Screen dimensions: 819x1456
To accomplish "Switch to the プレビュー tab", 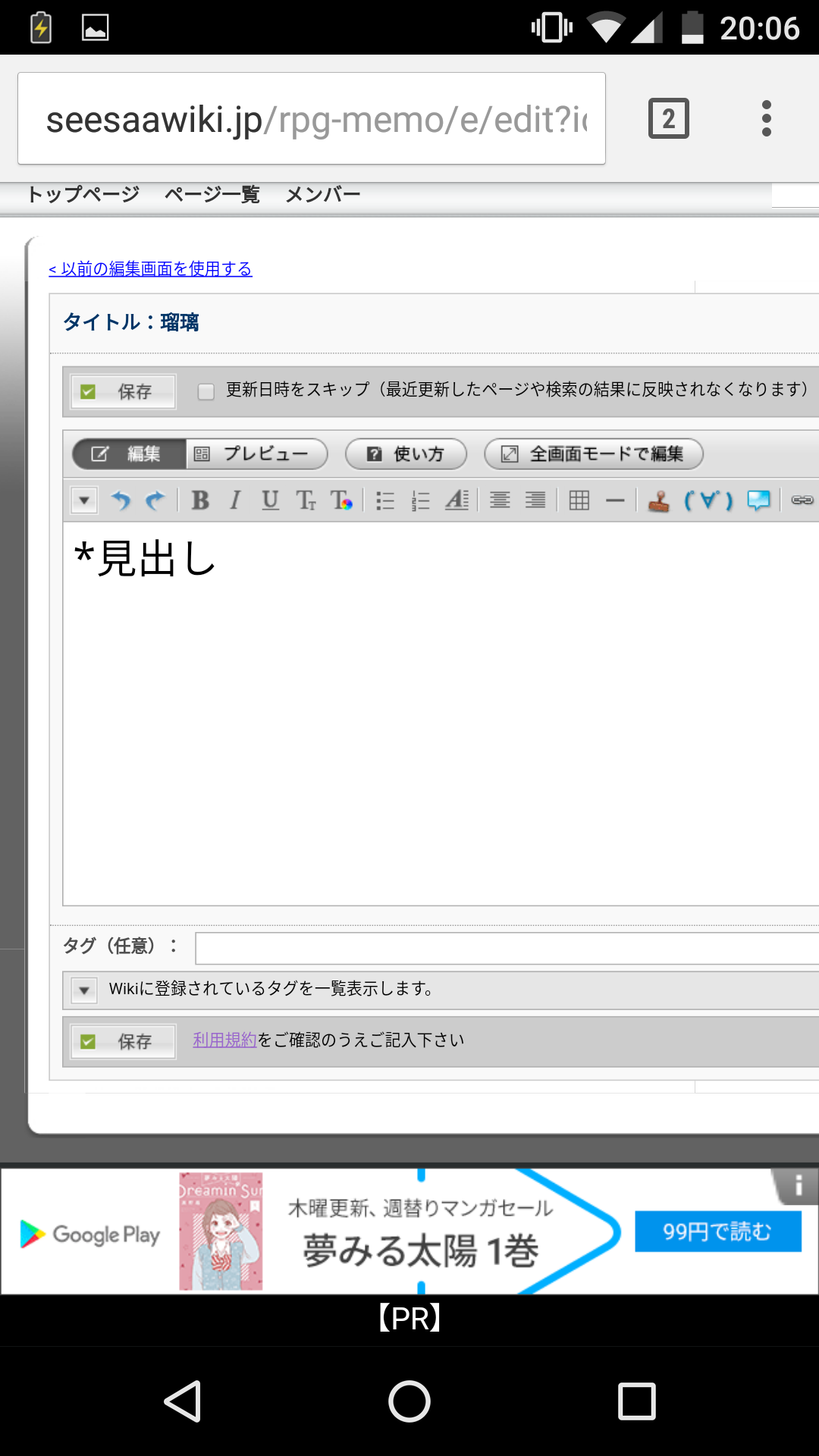I will point(256,454).
